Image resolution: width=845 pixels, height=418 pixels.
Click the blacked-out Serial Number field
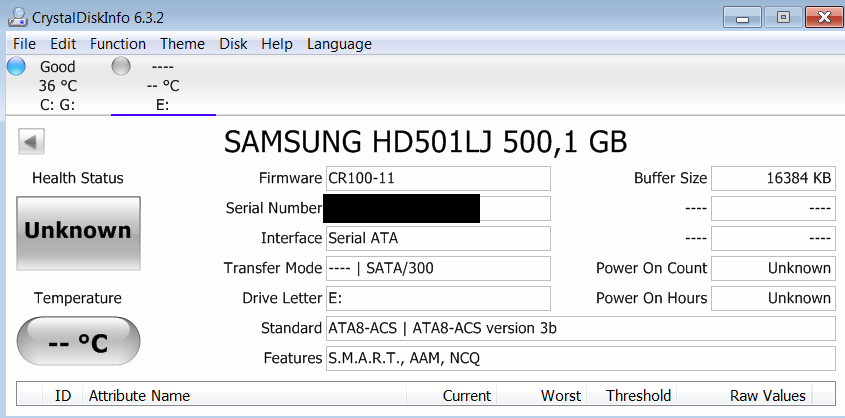tap(438, 208)
